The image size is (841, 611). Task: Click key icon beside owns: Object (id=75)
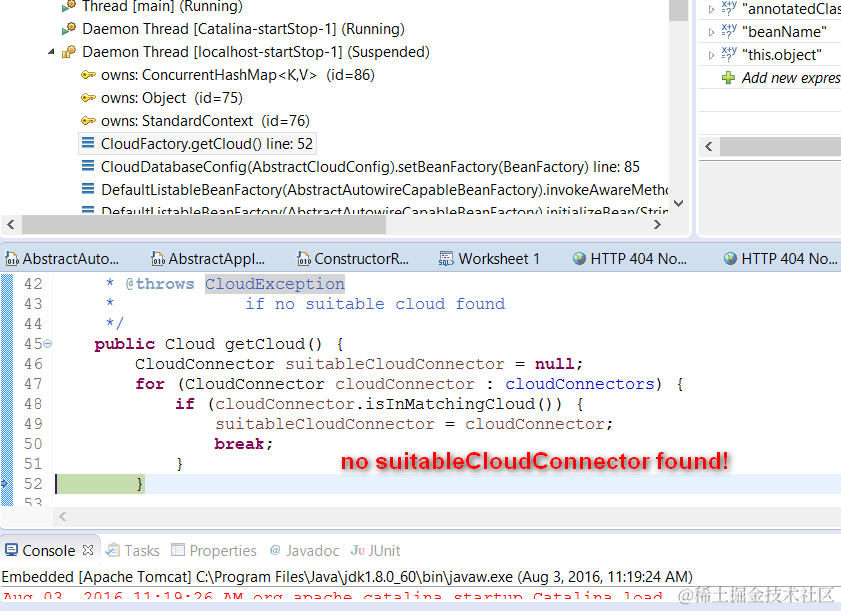88,98
